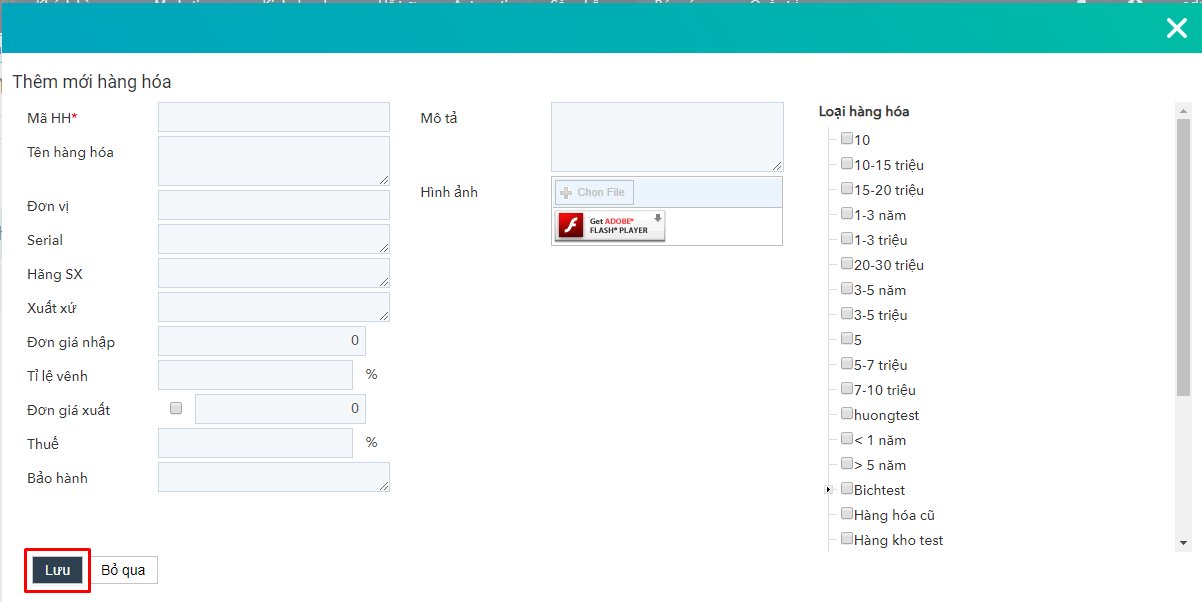1202x602 pixels.
Task: Click the Thuế percentage field
Action: click(x=256, y=443)
